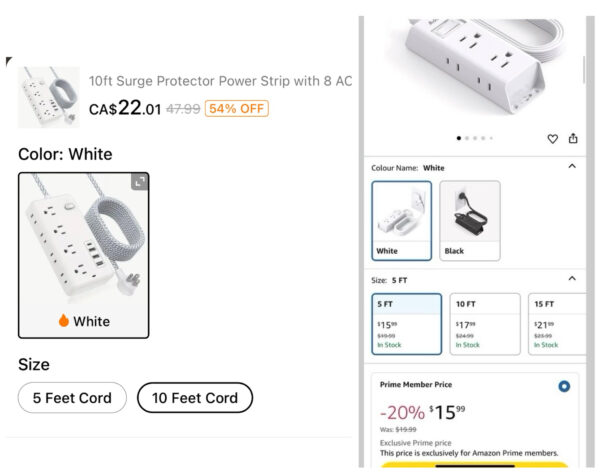Click the heart wishlist icon
The image size is (600, 473).
552,139
